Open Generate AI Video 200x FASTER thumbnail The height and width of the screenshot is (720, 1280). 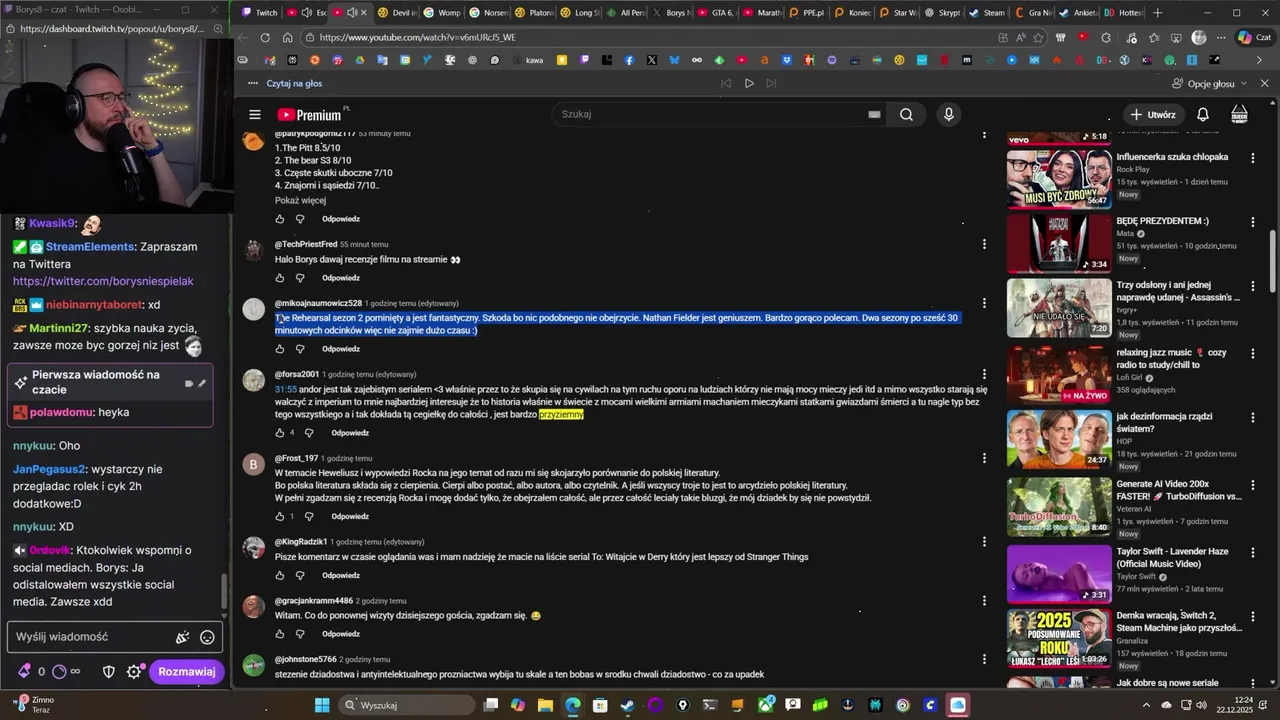point(1058,506)
